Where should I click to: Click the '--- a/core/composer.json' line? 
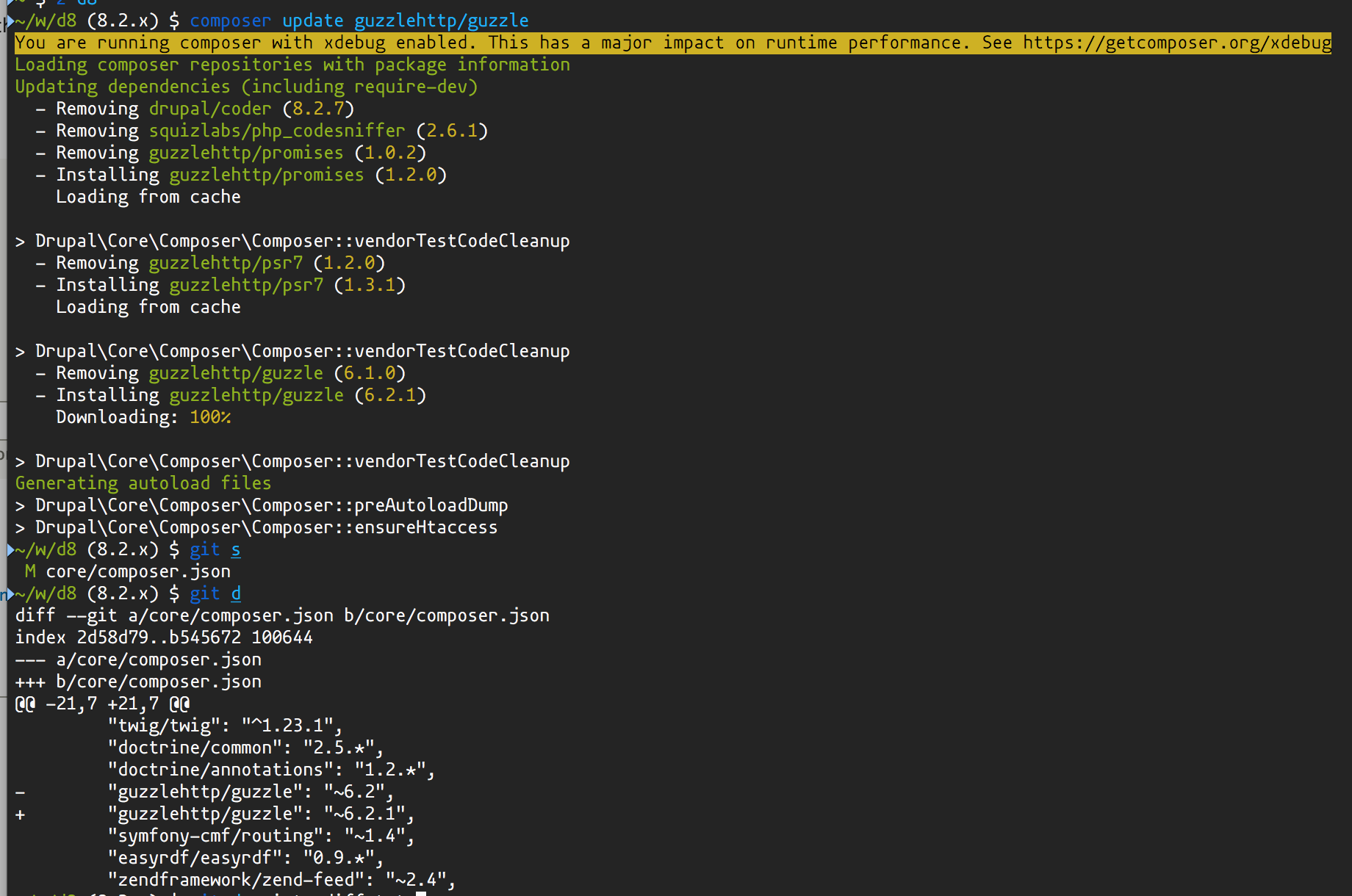point(138,660)
